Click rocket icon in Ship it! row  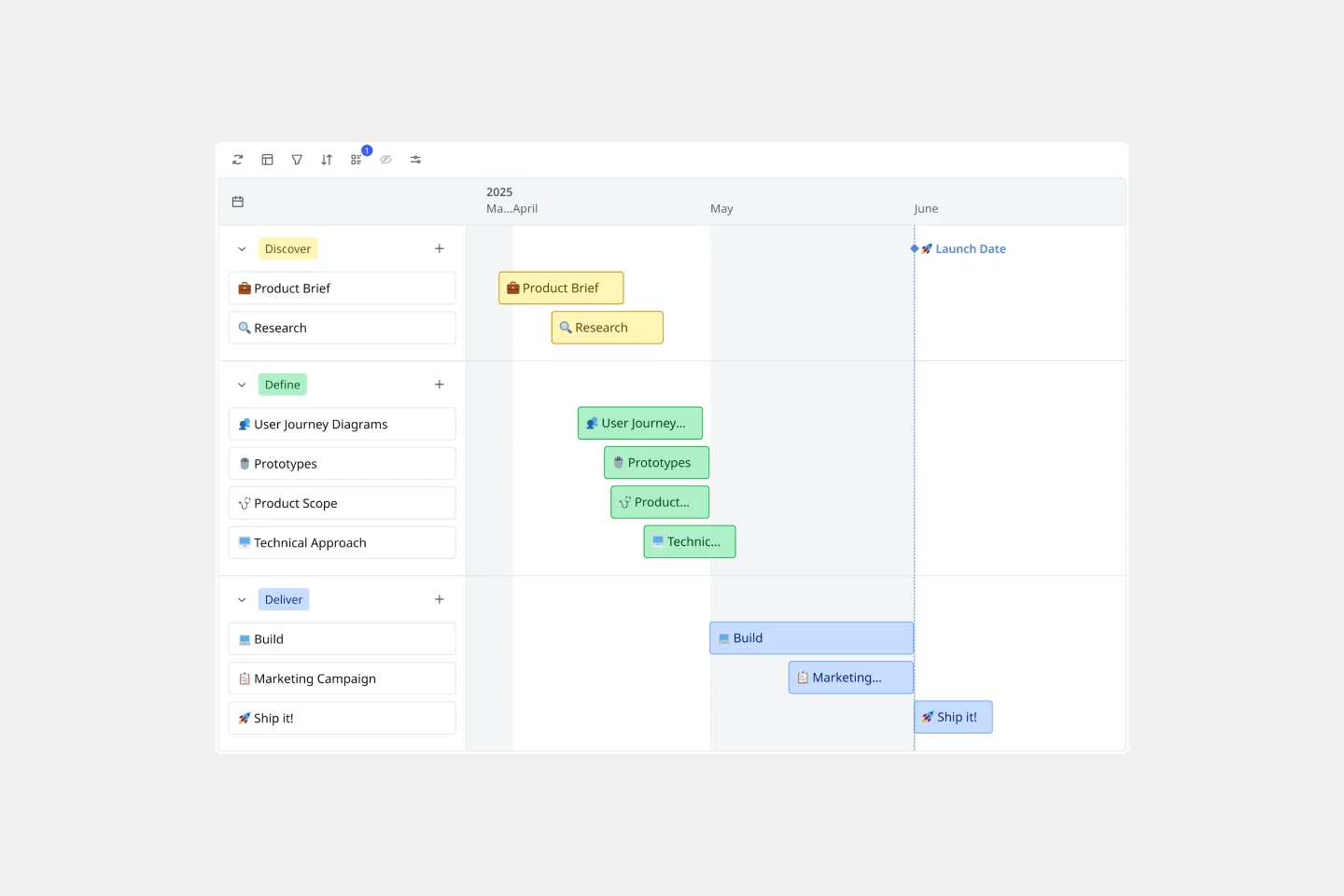pyautogui.click(x=245, y=718)
